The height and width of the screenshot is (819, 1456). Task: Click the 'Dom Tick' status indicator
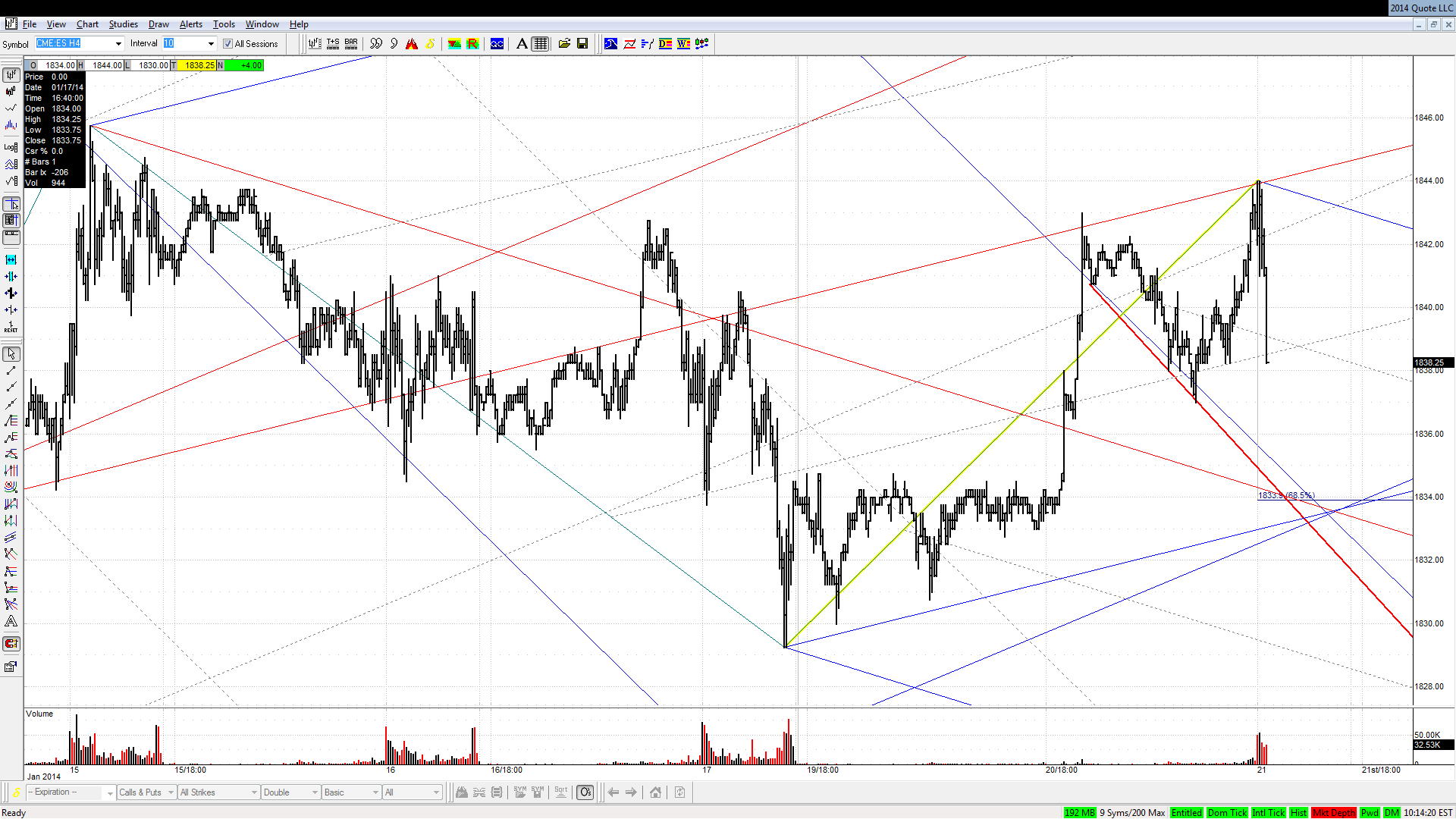pos(1227,812)
